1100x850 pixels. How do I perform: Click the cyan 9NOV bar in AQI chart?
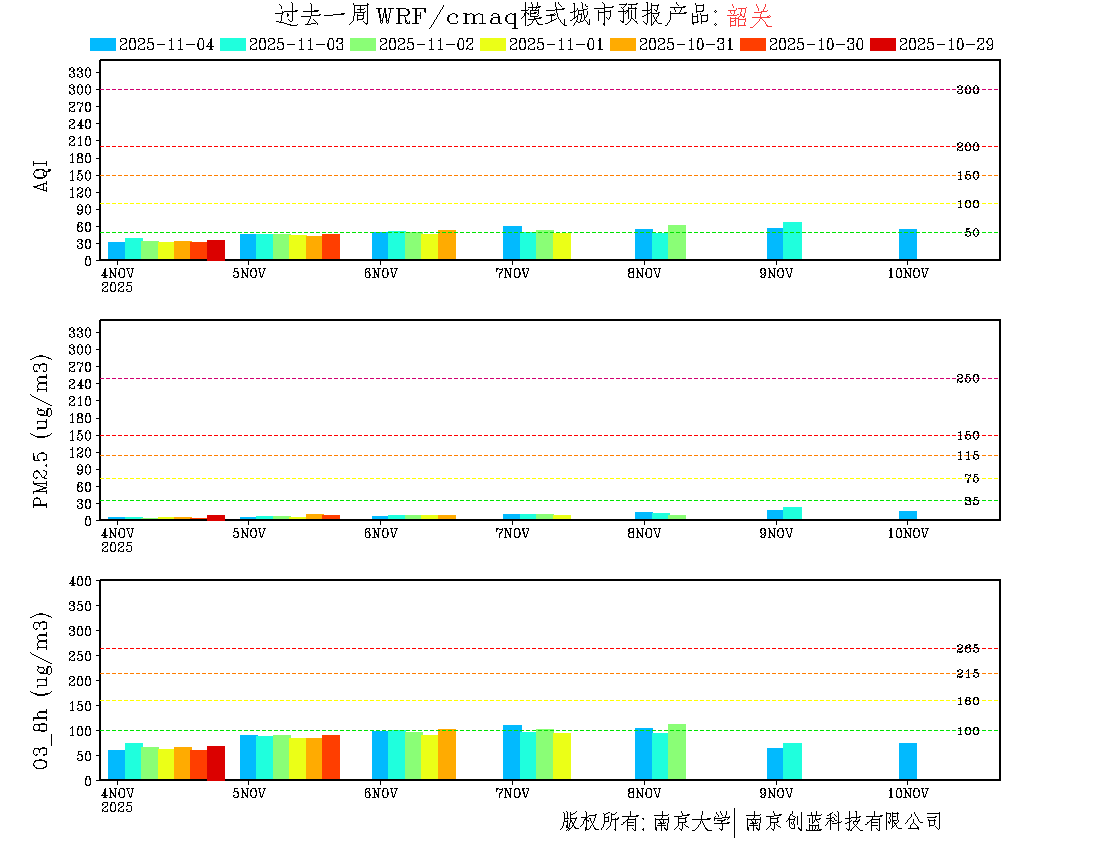pos(792,241)
